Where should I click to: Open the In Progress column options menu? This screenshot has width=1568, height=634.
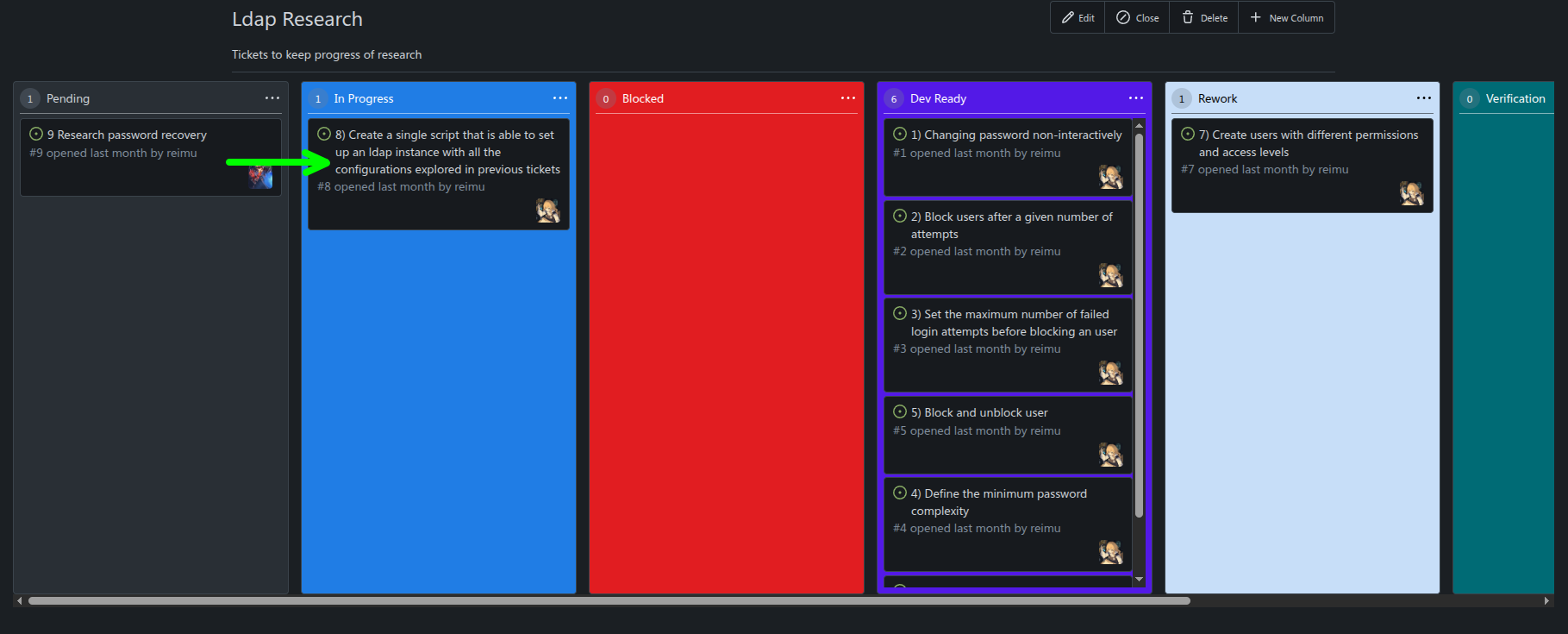[560, 98]
